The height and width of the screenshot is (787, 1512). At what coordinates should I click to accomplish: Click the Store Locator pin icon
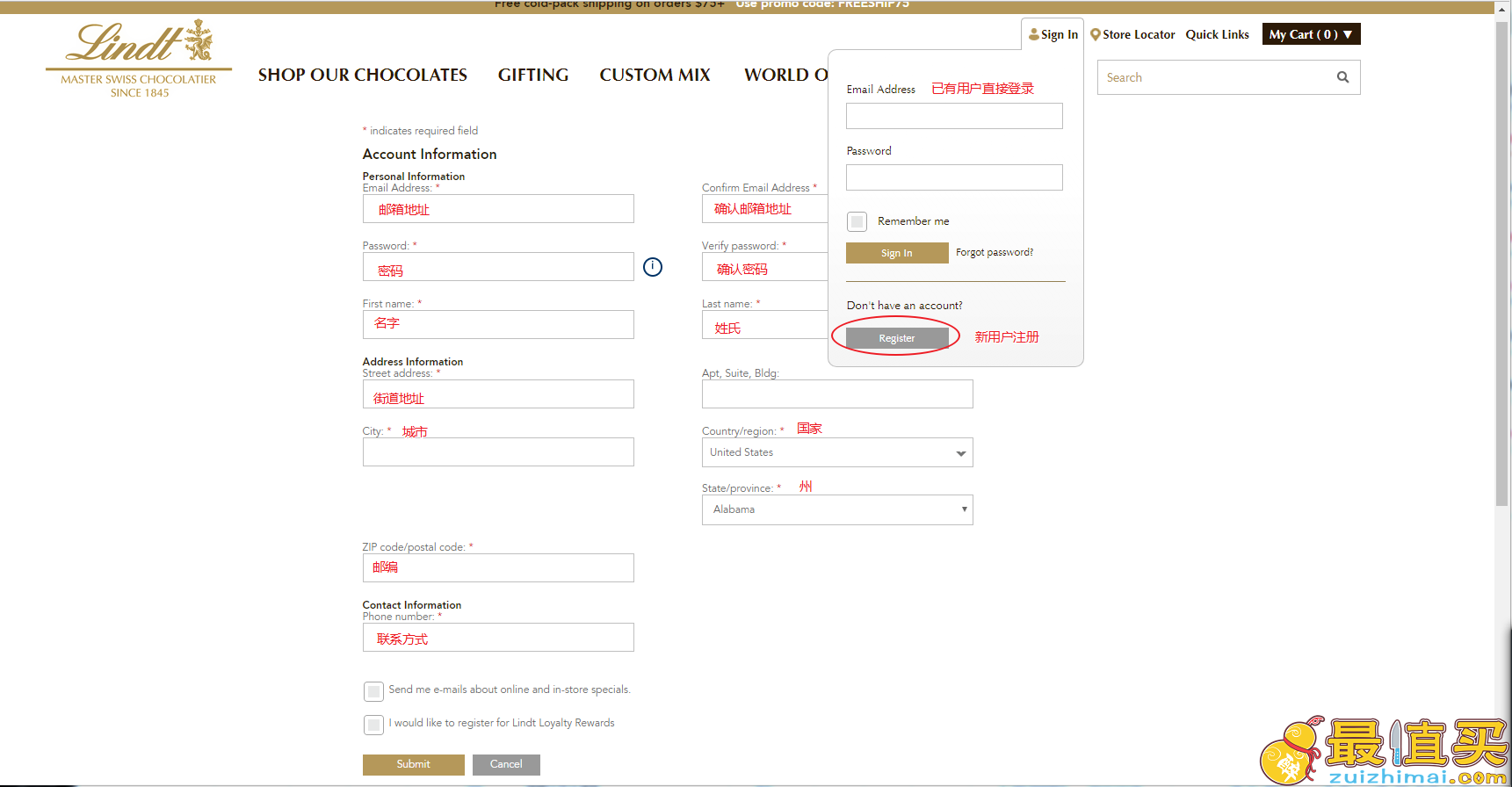pos(1096,35)
